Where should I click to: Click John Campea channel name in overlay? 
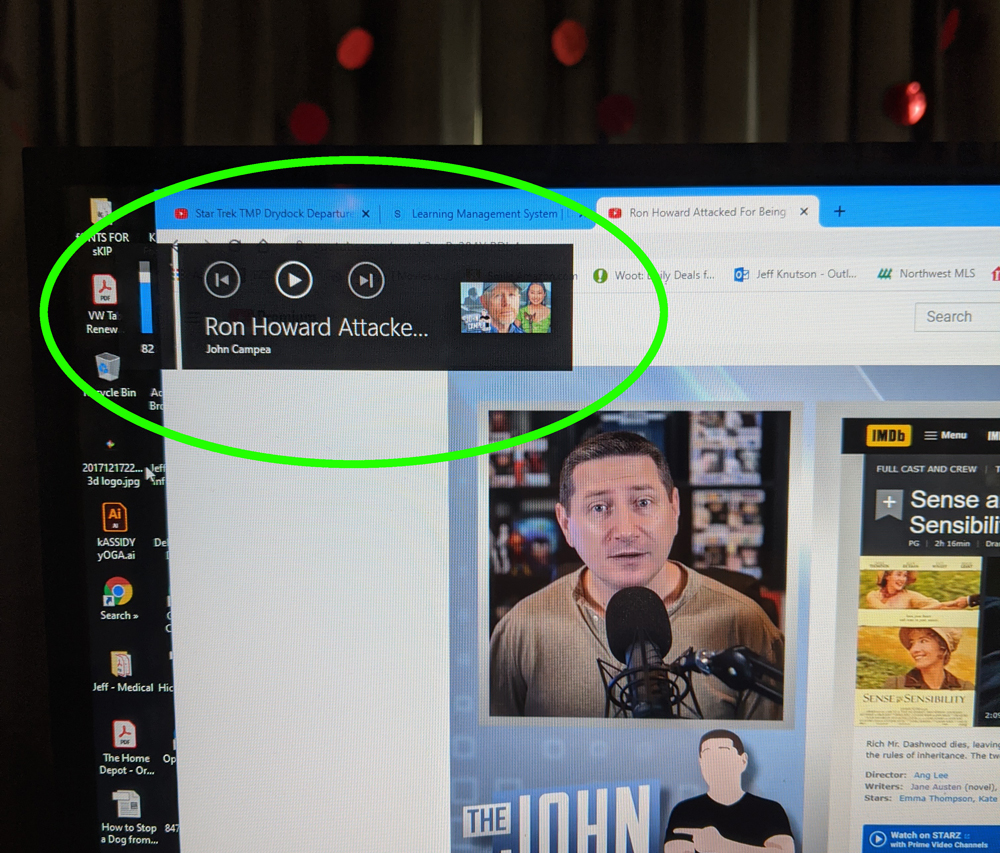[x=238, y=349]
